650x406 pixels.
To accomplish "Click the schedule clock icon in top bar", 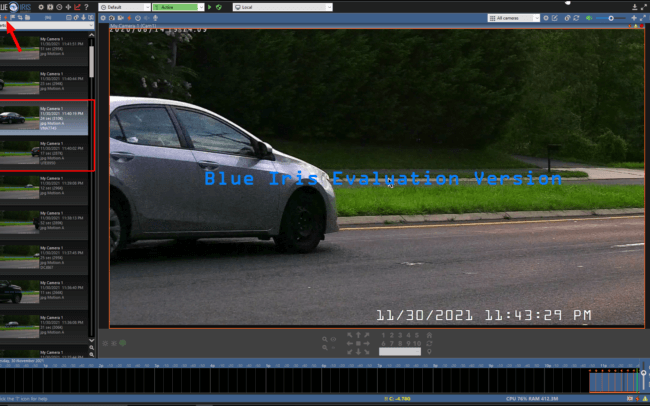I will 59,7.
